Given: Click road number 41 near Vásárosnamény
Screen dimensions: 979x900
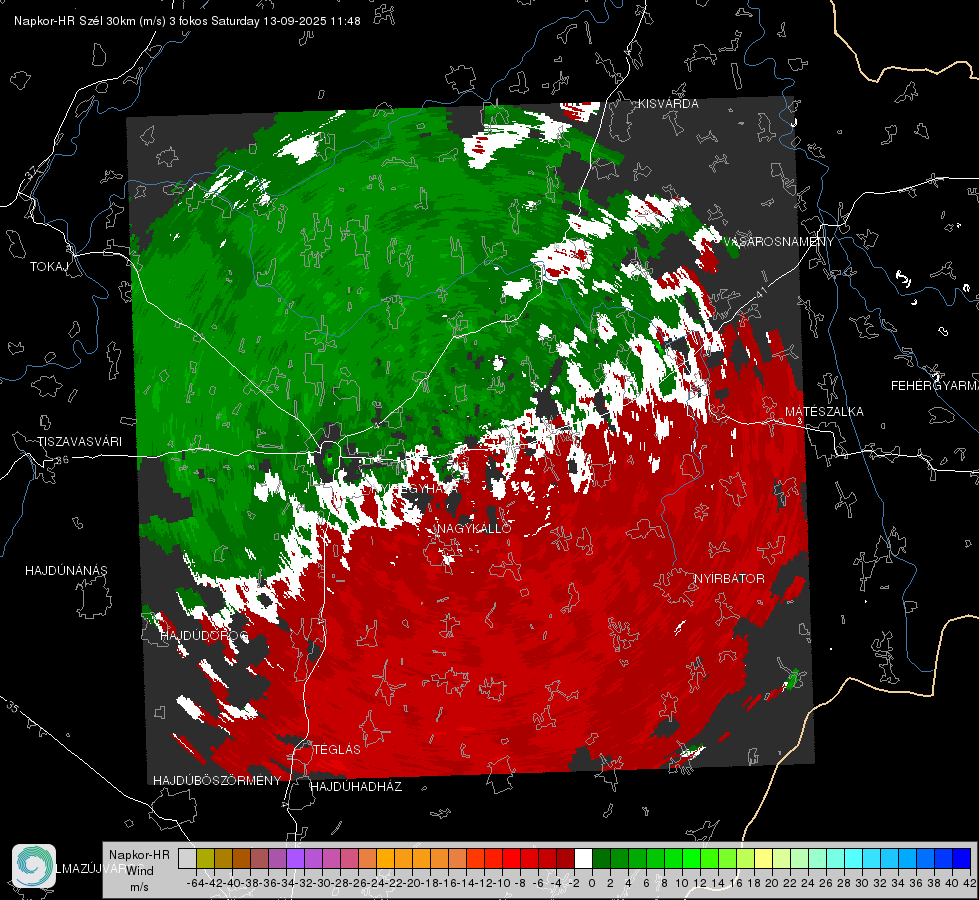Looking at the screenshot, I should 760,291.
